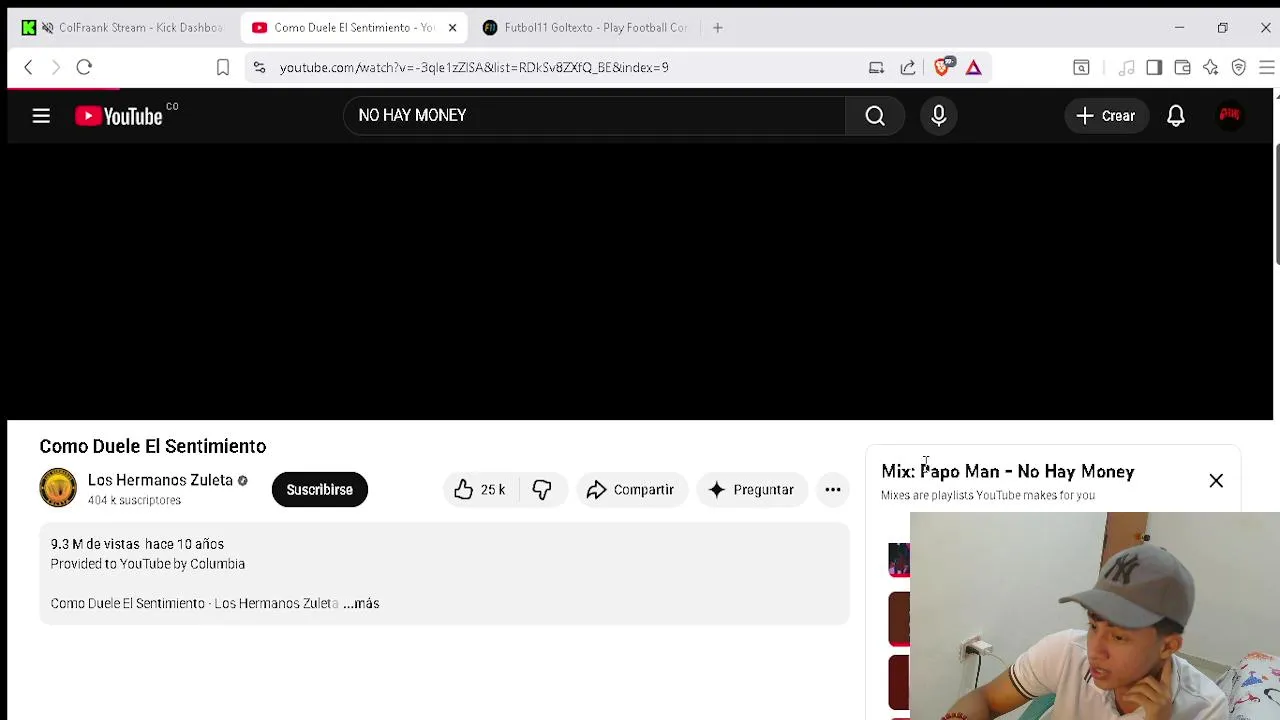Viewport: 1280px width, 720px height.
Task: Share this page icon in address bar
Action: (x=908, y=68)
